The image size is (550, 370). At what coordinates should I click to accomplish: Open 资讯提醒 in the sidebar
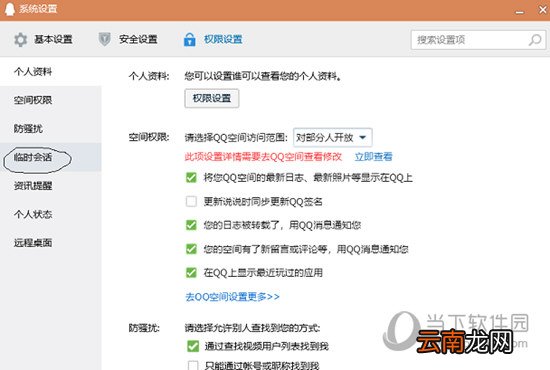[x=51, y=186]
